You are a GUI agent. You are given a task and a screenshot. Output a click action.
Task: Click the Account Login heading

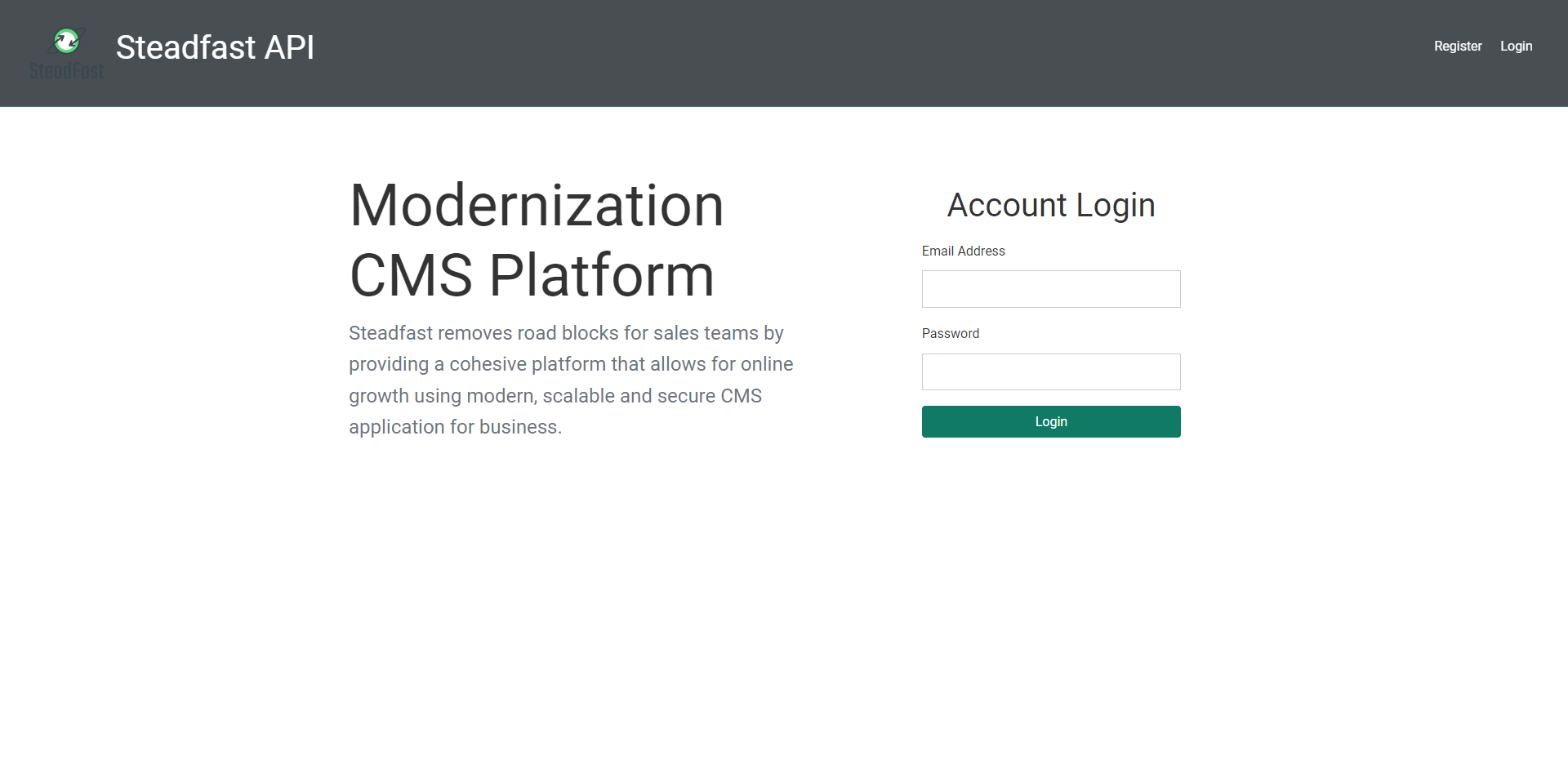click(x=1051, y=205)
